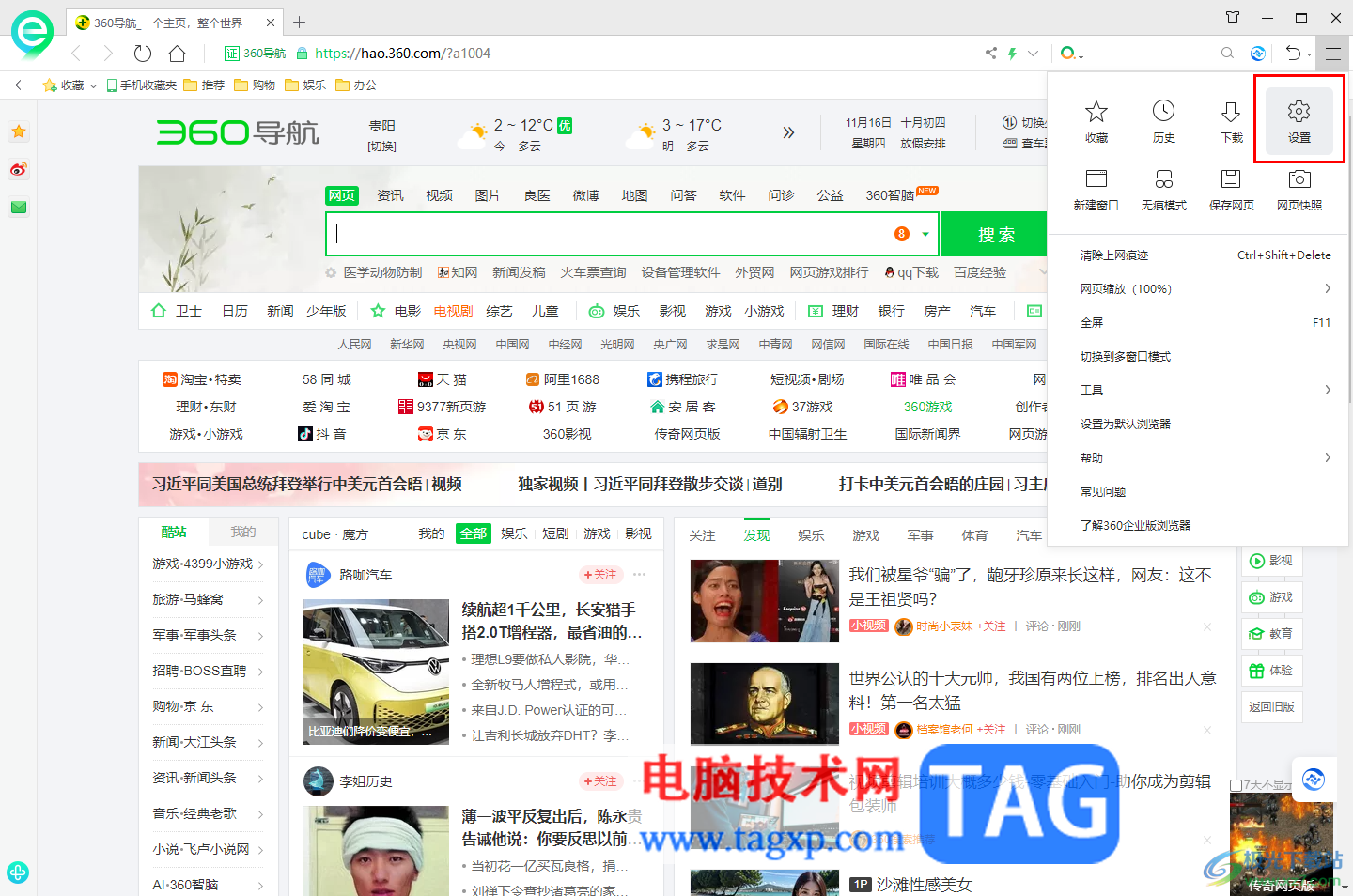Open a 无痕模式 incognito window
Viewport: 1353px width, 896px height.
(1163, 188)
